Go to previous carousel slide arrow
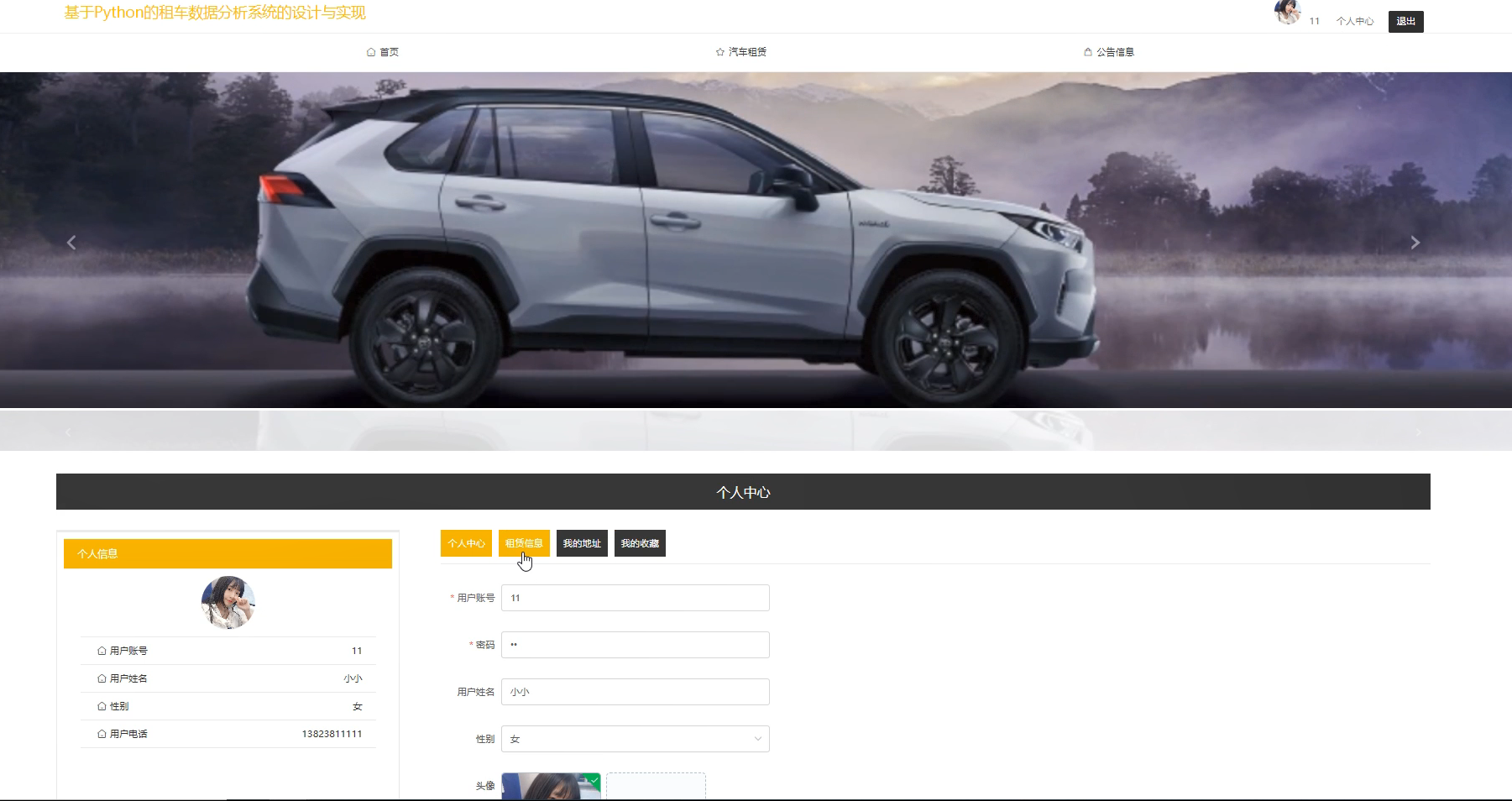 pos(71,243)
